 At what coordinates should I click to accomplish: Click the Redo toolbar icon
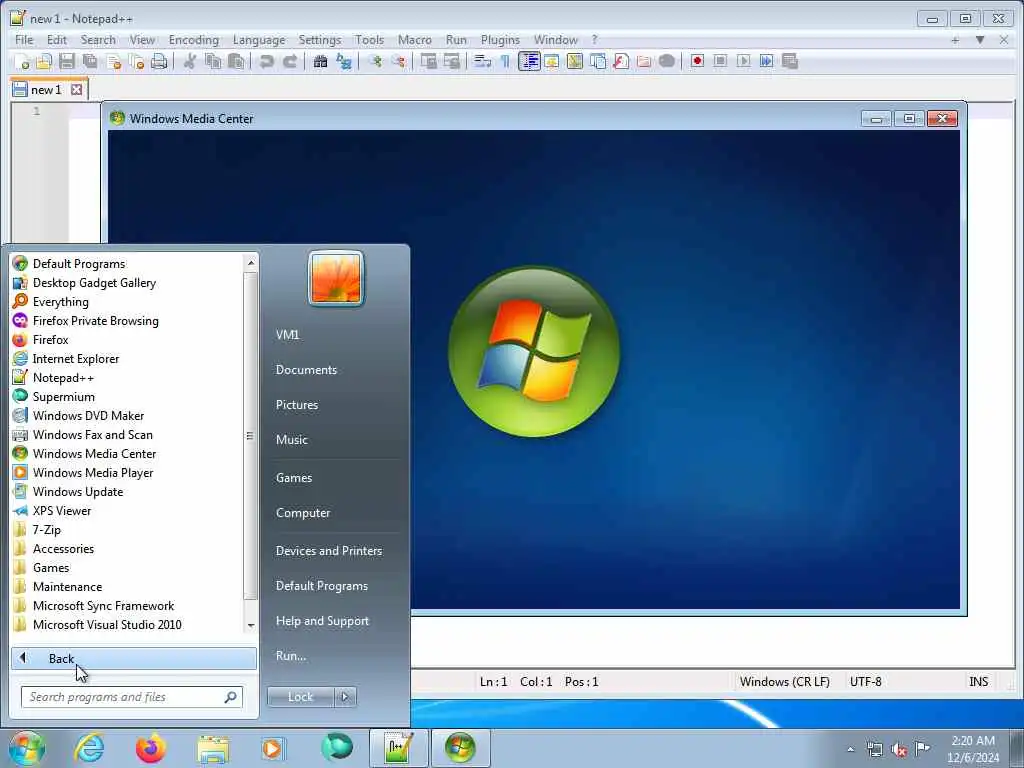(x=290, y=61)
